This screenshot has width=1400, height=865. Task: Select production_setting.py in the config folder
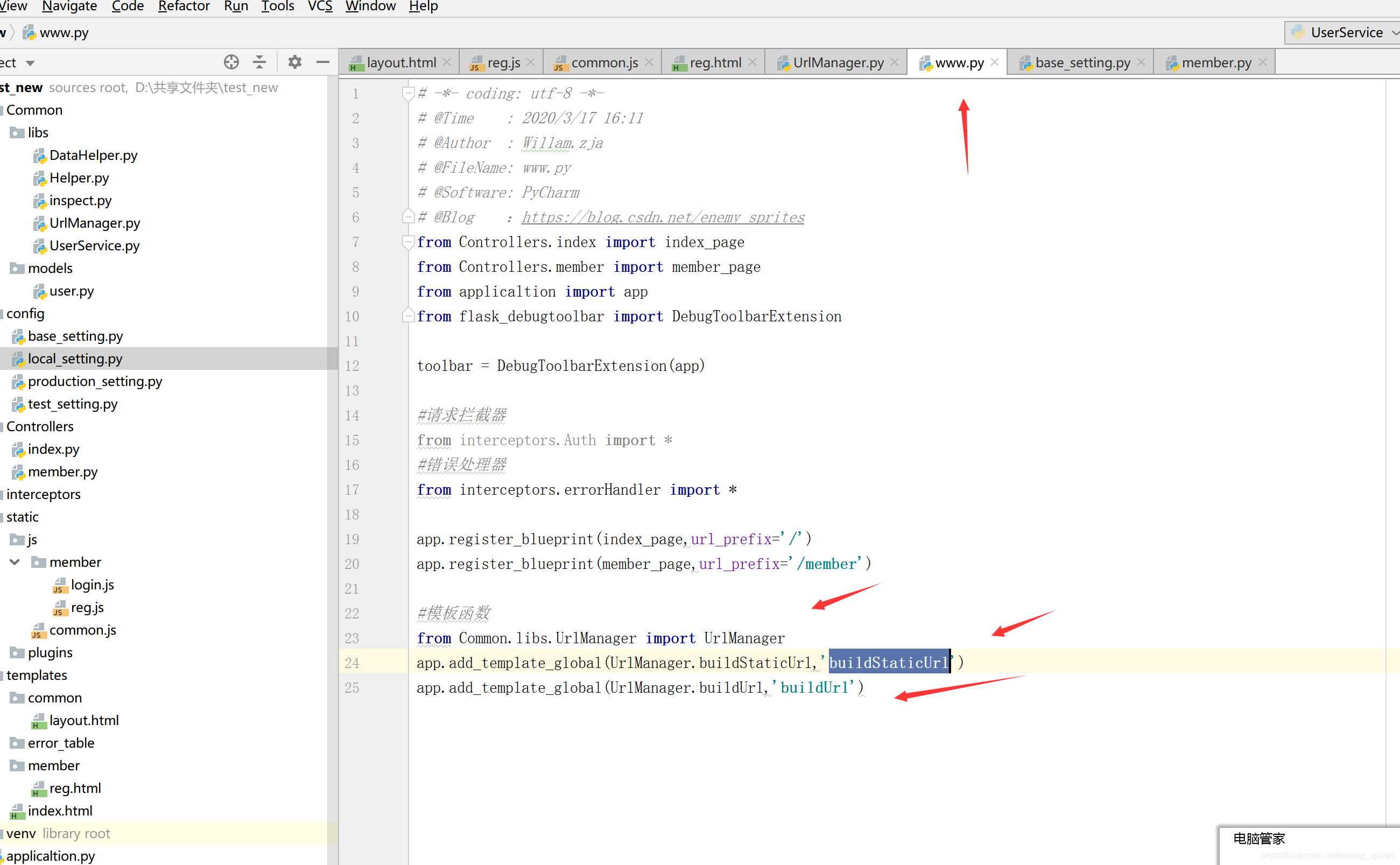pyautogui.click(x=95, y=382)
